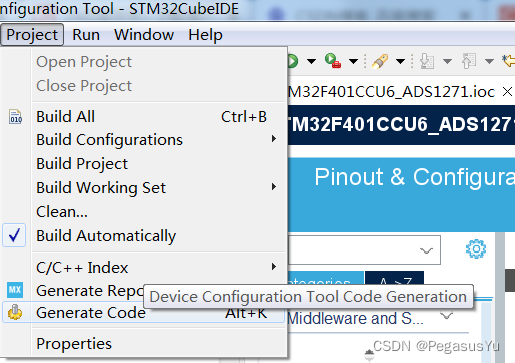Open the Help menu
This screenshot has width=515, height=363.
205,35
